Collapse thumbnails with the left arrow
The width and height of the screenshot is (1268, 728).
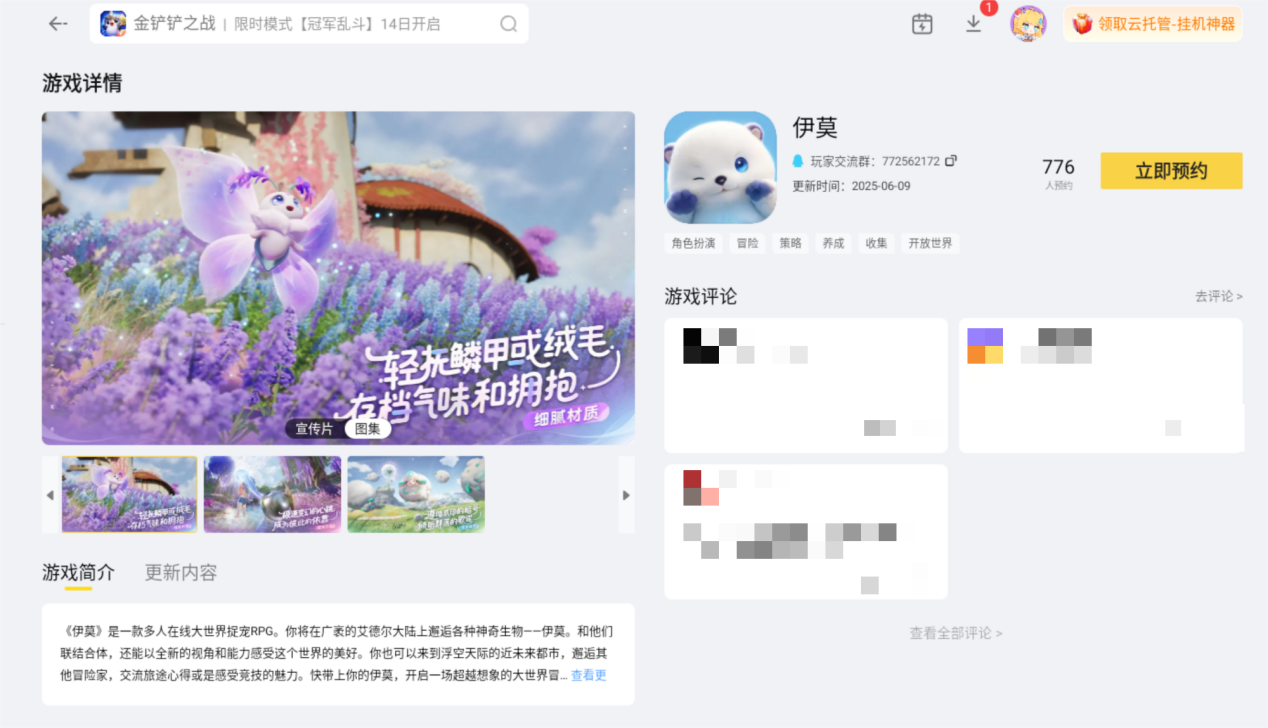click(49, 494)
